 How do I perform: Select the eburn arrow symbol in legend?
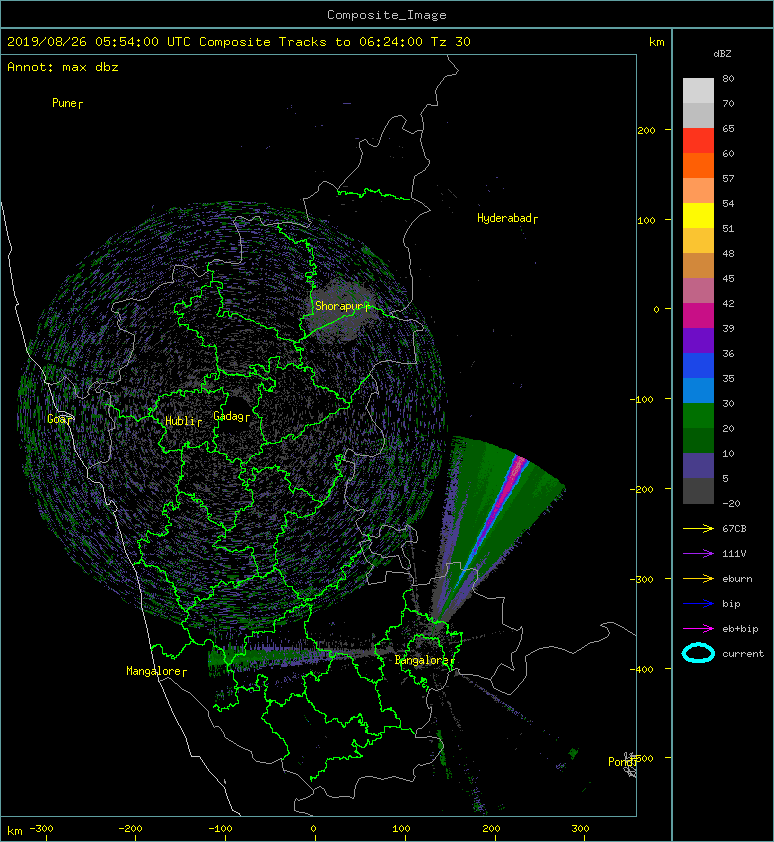(698, 579)
